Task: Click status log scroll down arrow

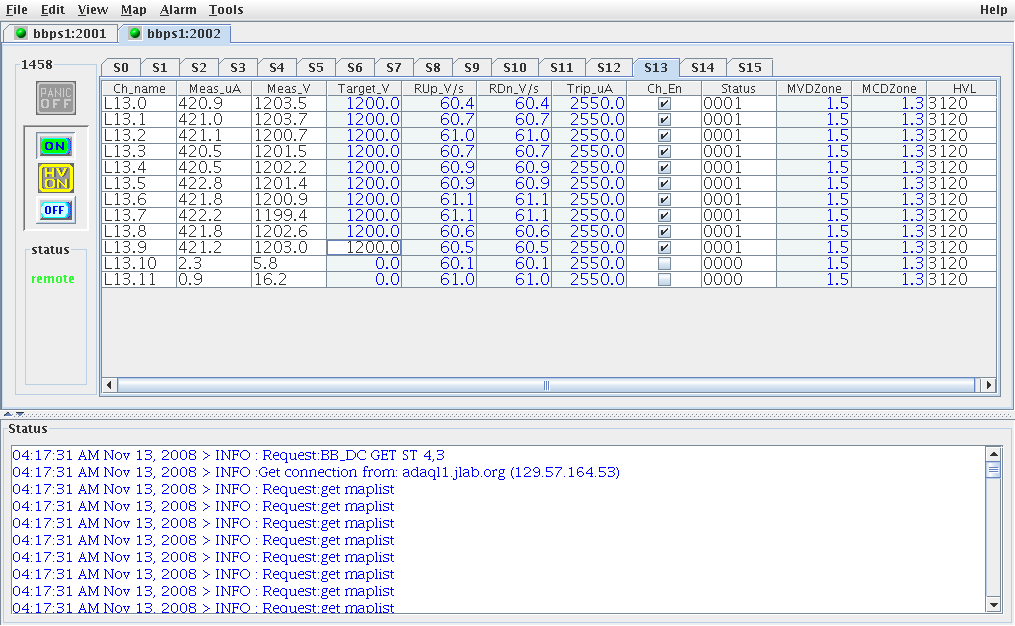Action: point(994,605)
